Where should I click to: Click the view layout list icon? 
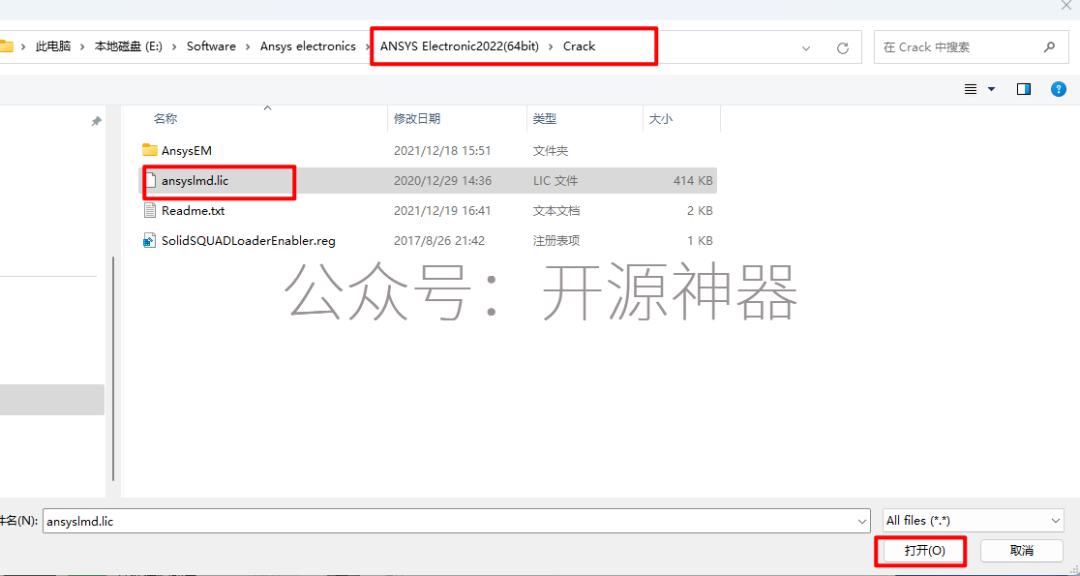(970, 89)
